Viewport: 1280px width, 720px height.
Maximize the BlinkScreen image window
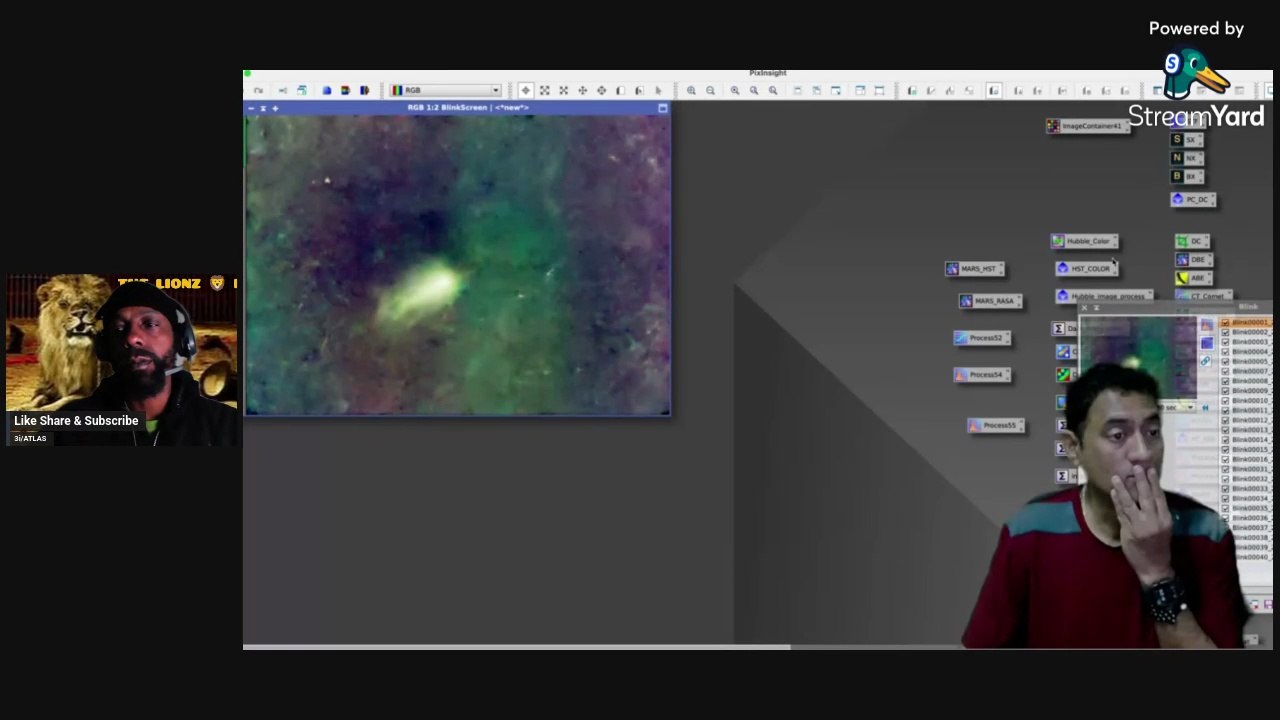[662, 108]
